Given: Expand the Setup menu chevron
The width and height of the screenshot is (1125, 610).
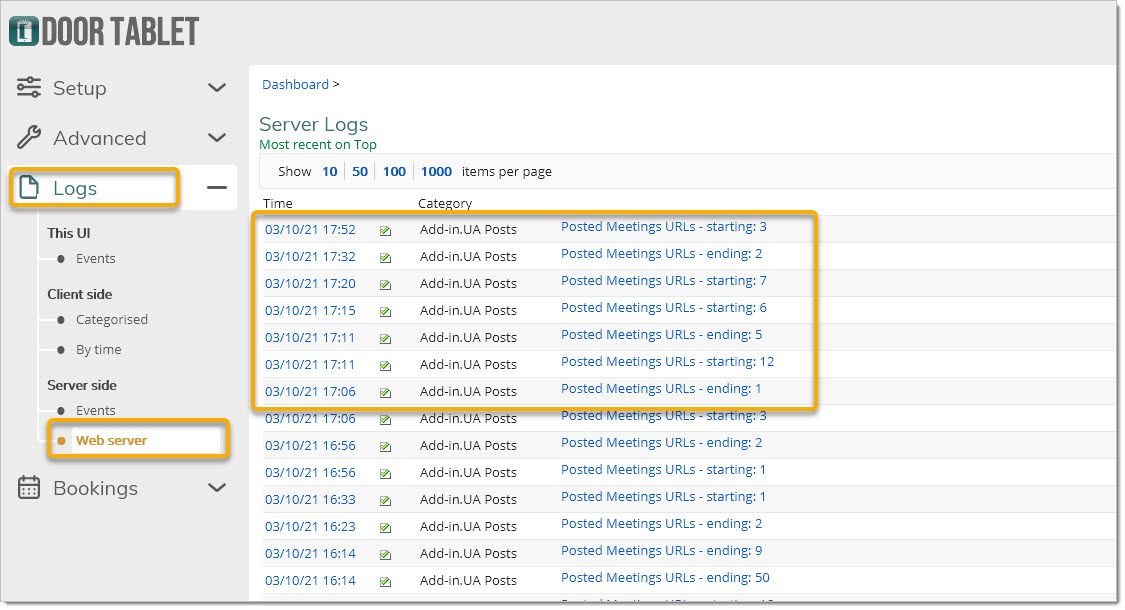Looking at the screenshot, I should click(217, 88).
